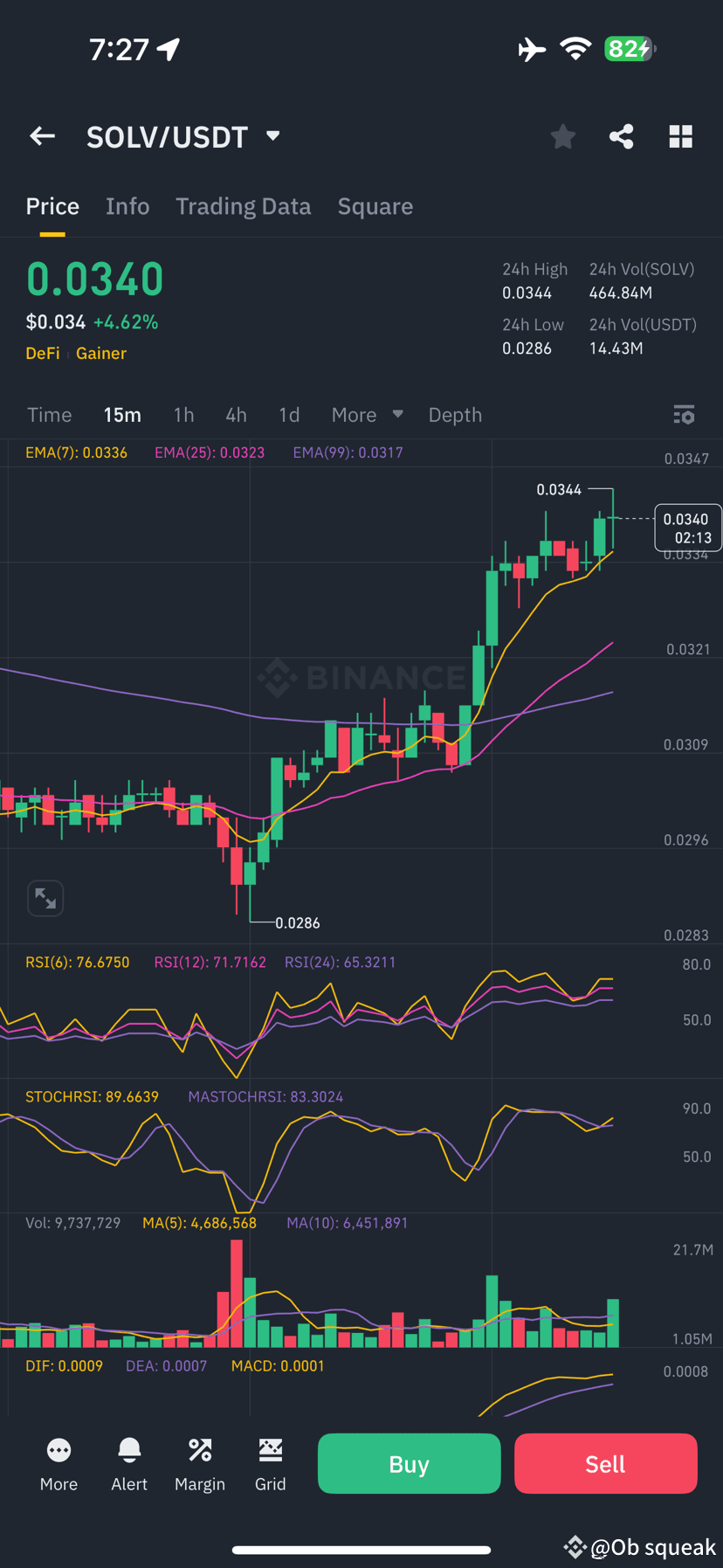Image resolution: width=723 pixels, height=1568 pixels.
Task: Tap the share icon
Action: 622,136
